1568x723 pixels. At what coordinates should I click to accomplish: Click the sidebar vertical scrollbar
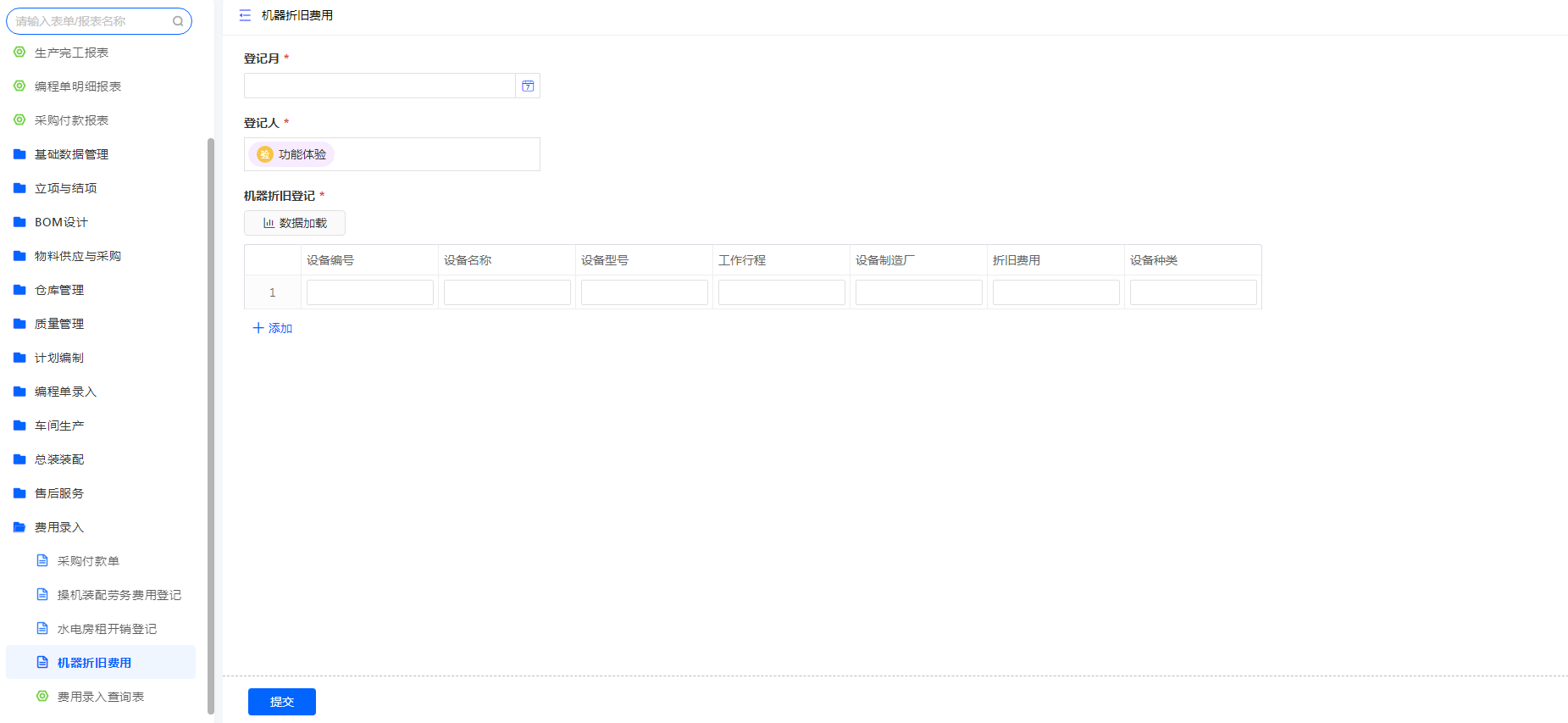[211, 425]
